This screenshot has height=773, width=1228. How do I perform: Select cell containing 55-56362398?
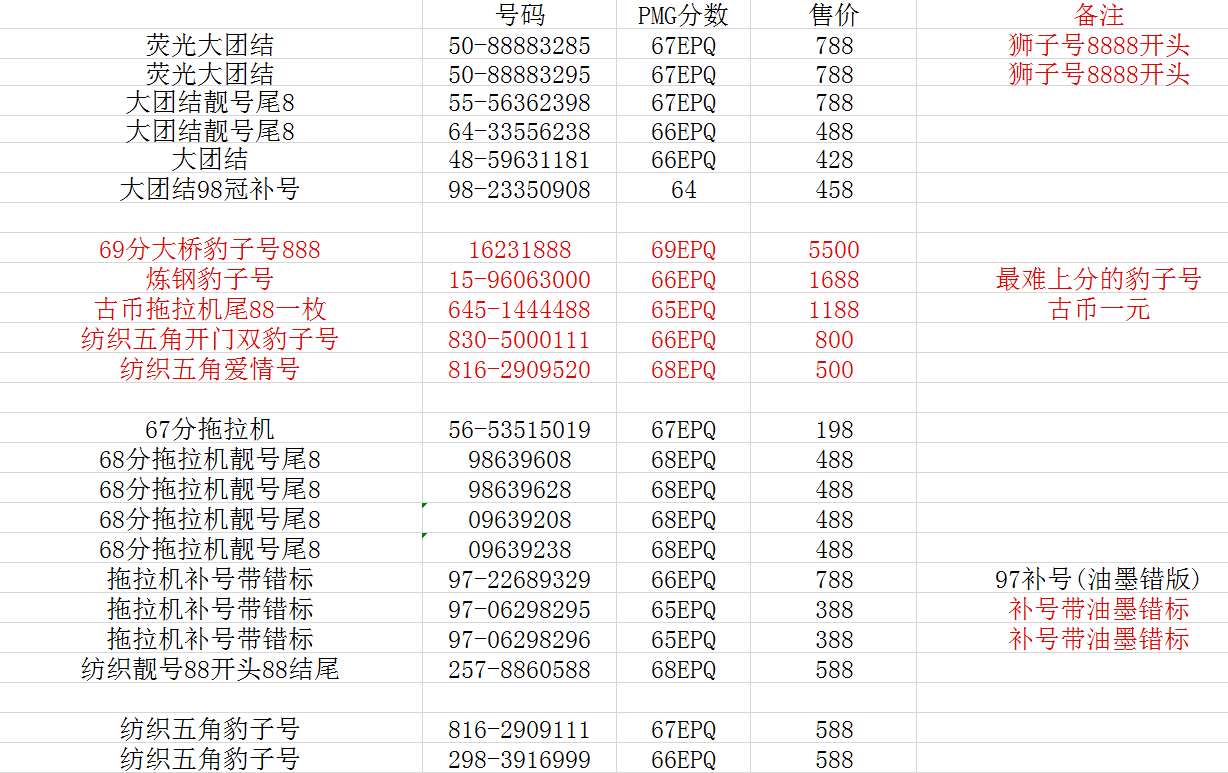[x=519, y=103]
